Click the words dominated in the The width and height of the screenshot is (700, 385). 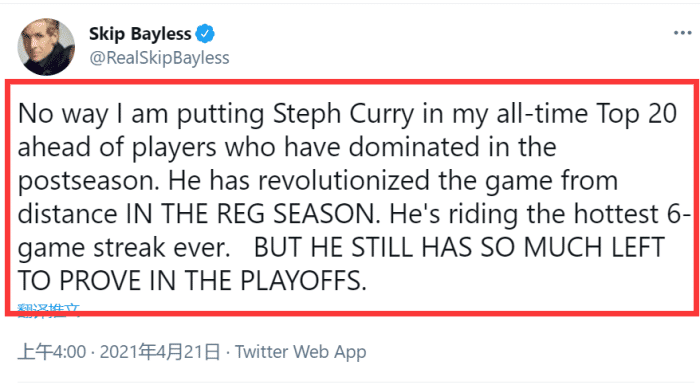(x=452, y=147)
